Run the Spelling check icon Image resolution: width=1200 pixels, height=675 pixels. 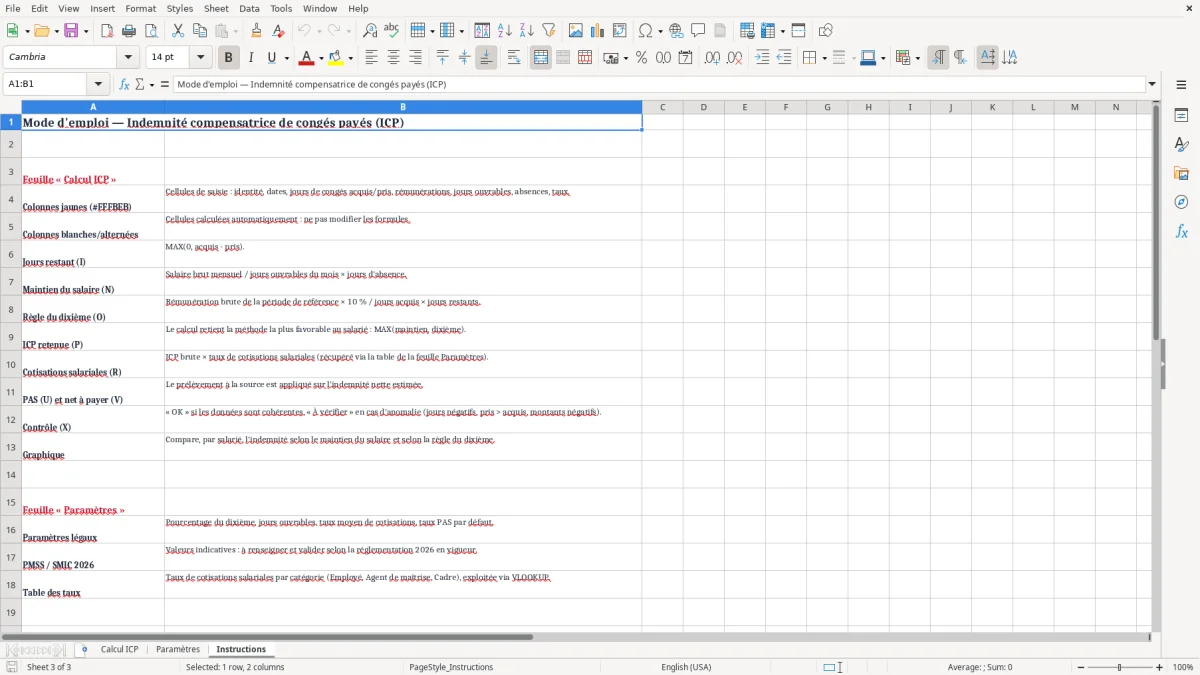pyautogui.click(x=391, y=31)
